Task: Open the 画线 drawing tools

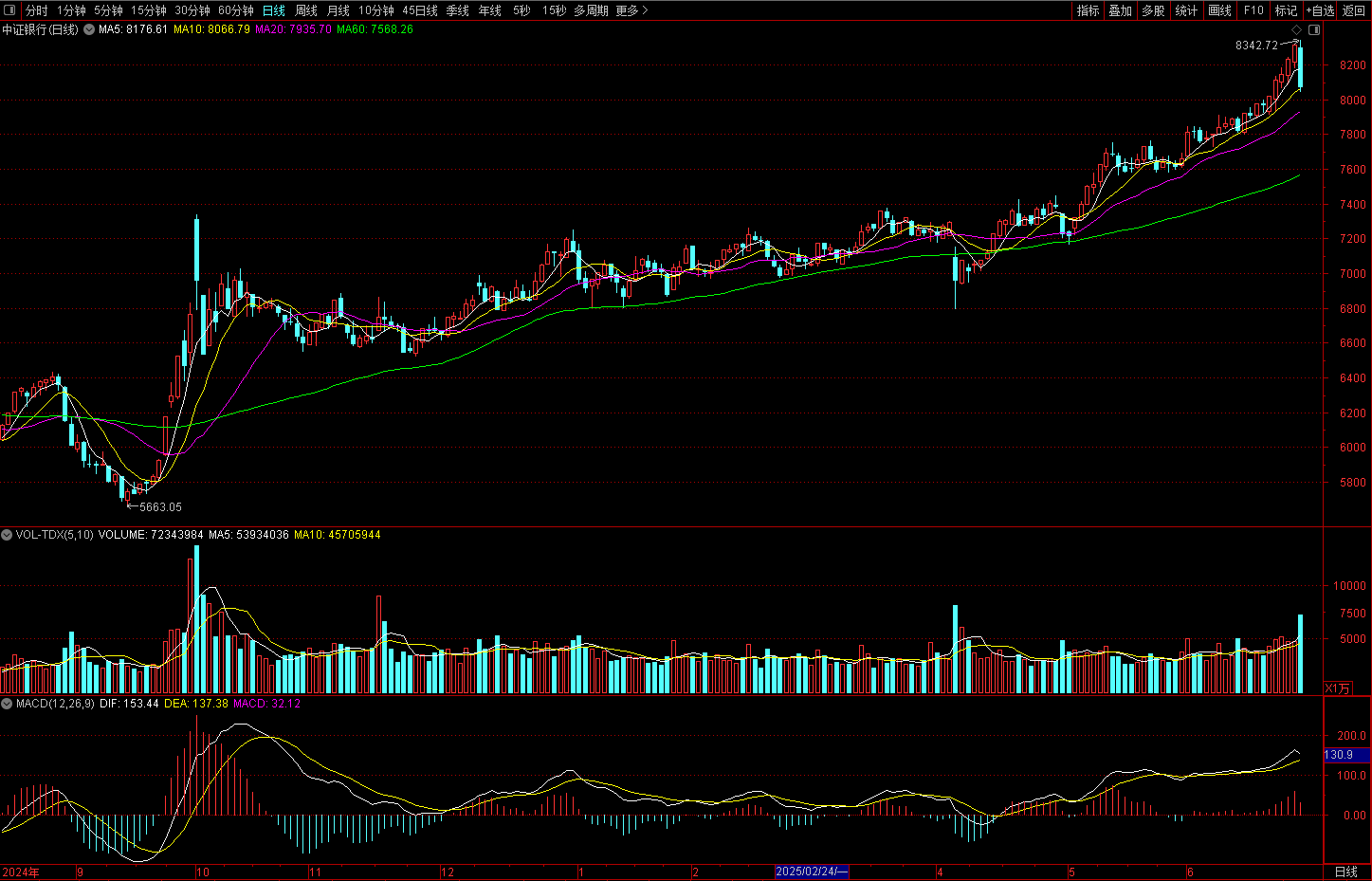Action: (x=1220, y=10)
